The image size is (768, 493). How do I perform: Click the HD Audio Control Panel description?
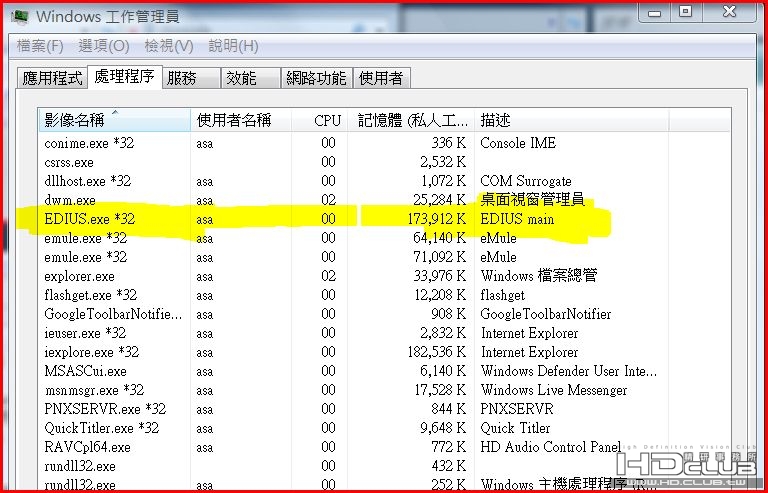[x=551, y=447]
